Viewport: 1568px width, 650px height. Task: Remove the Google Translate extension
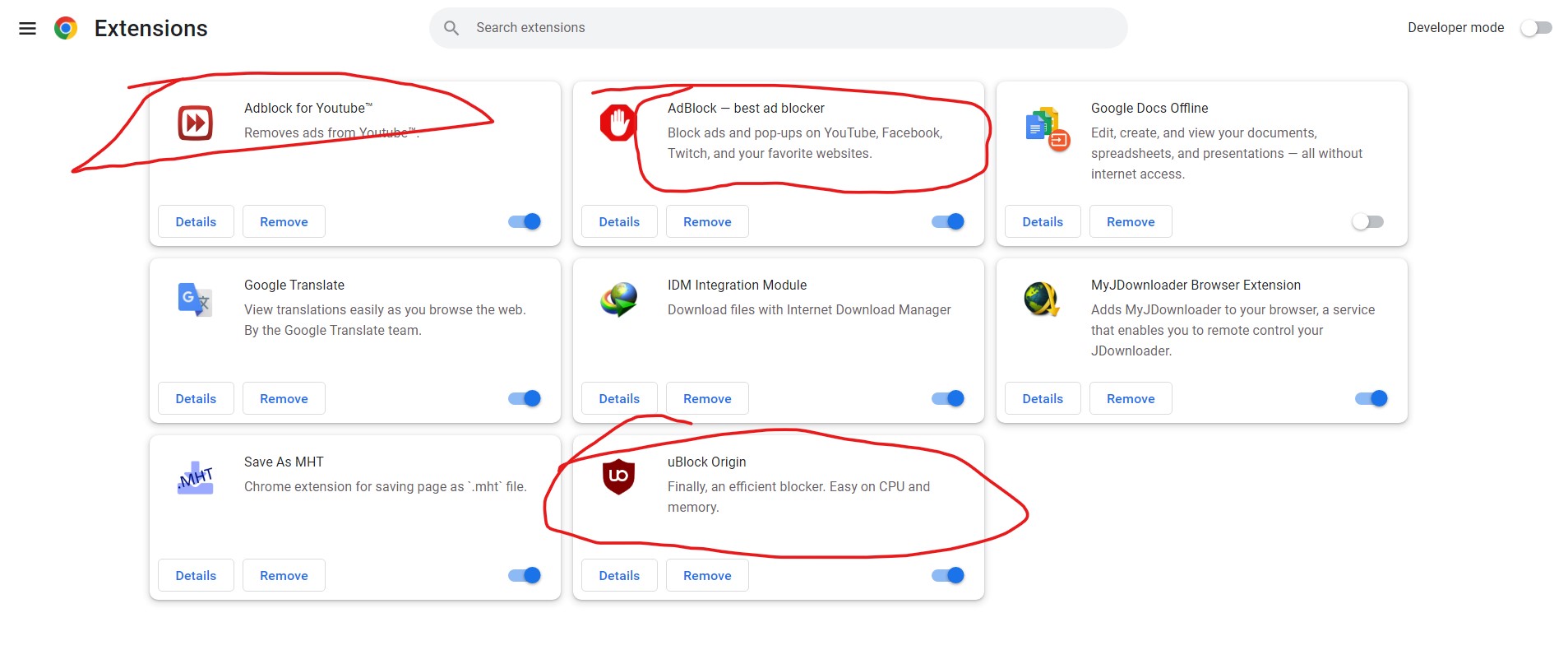tap(284, 398)
